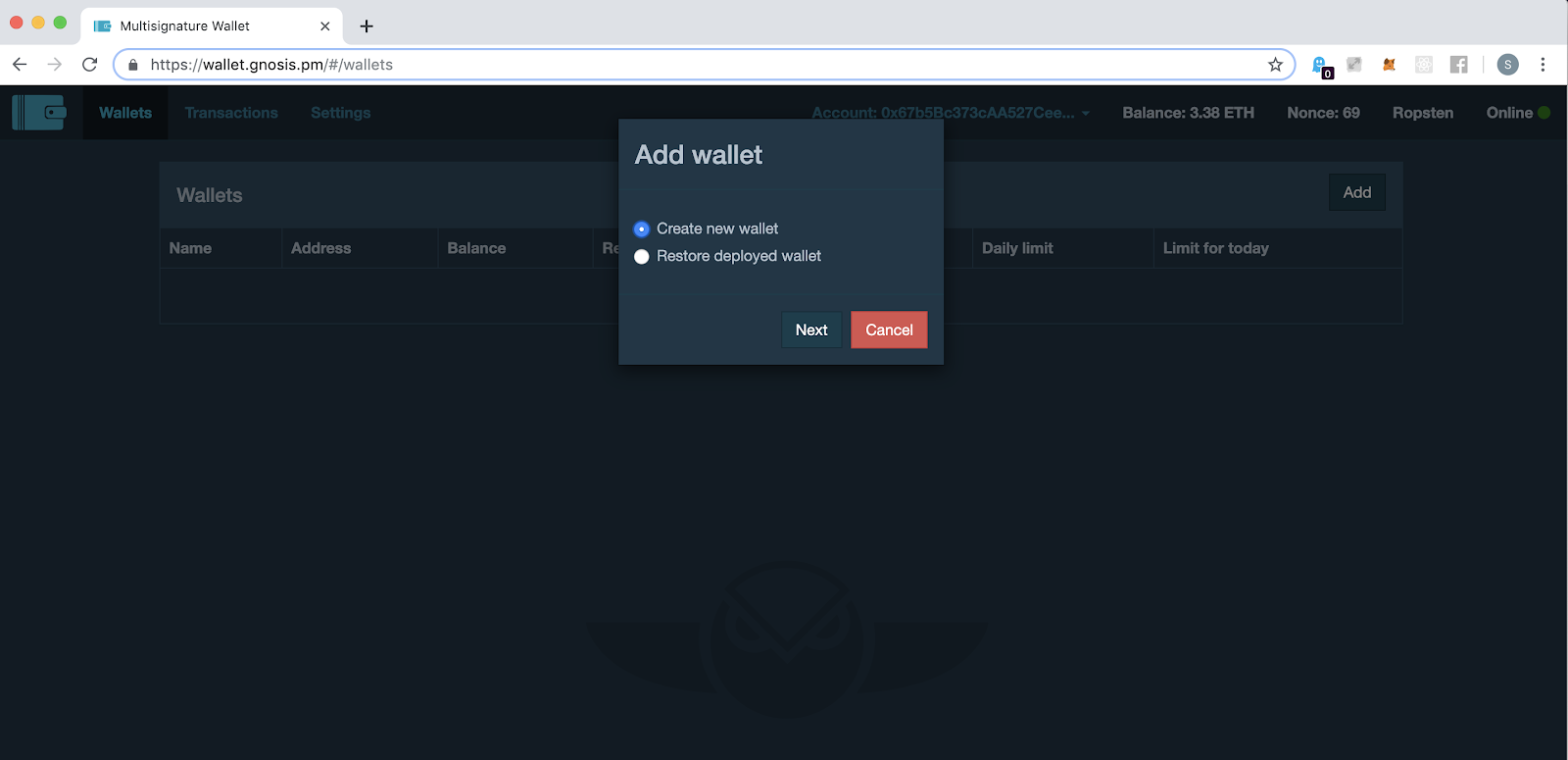Click the reload page icon
Image resolution: width=1568 pixels, height=760 pixels.
90,65
